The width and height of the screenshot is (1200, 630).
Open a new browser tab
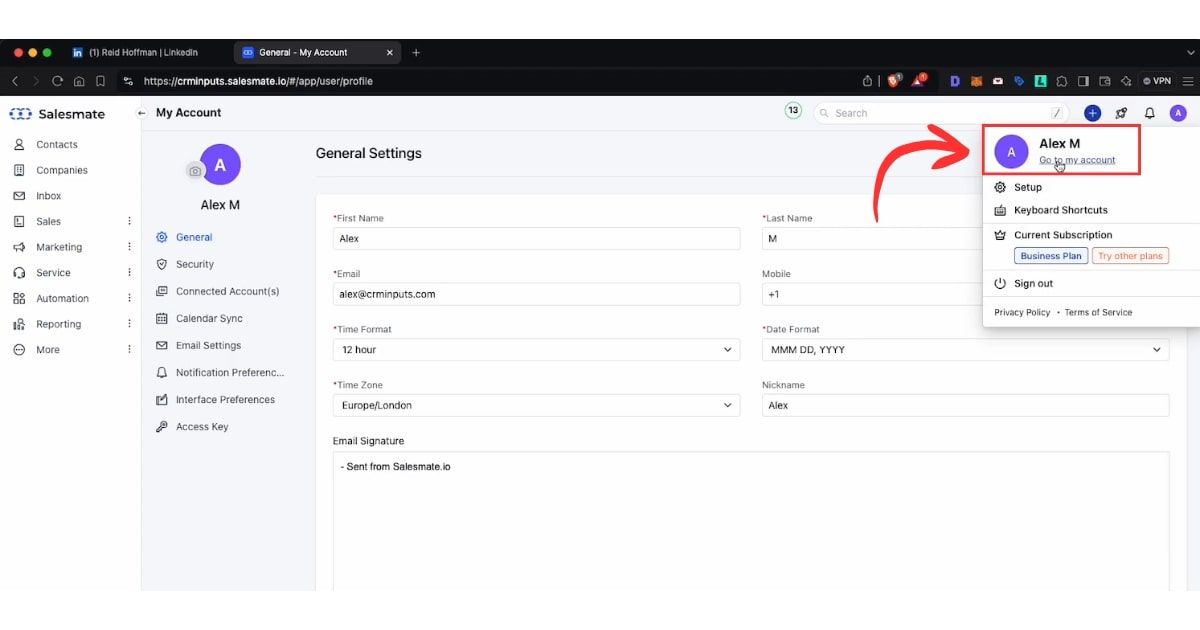pyautogui.click(x=416, y=53)
